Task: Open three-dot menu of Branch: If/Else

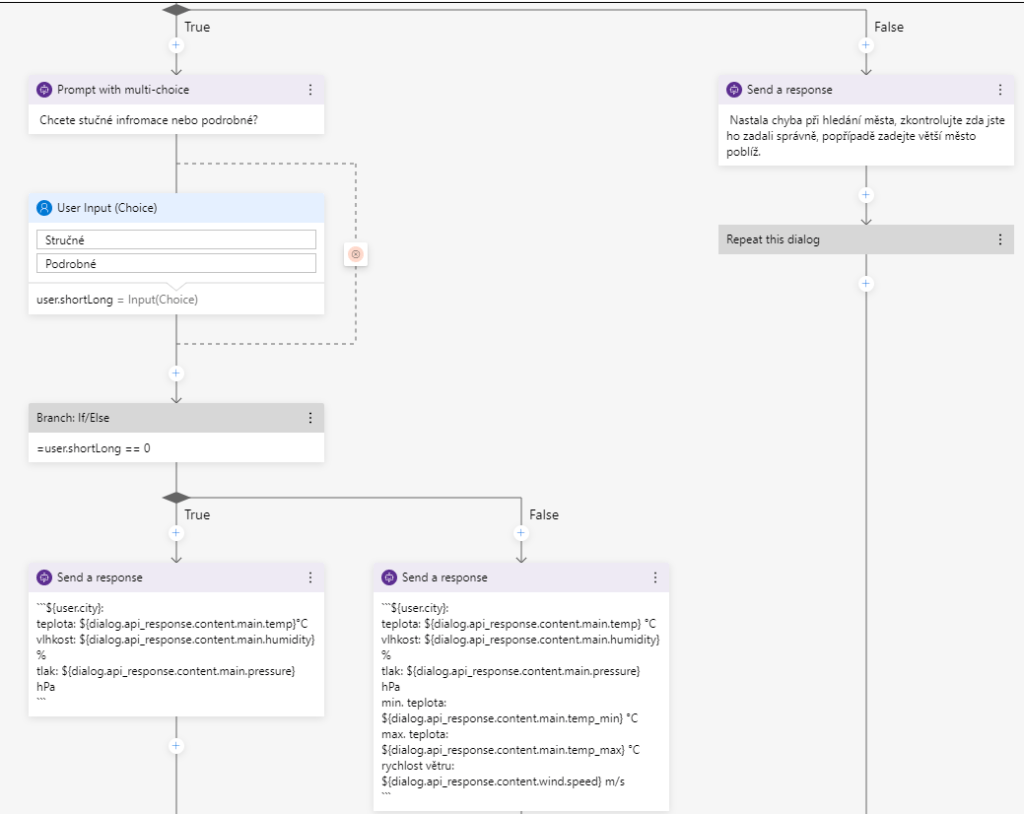Action: coord(310,418)
